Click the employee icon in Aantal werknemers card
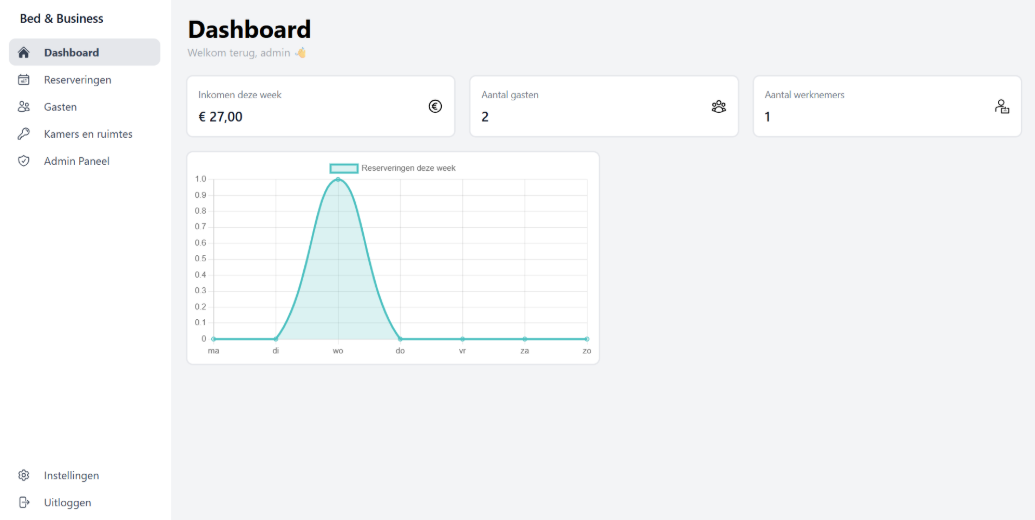 tap(1002, 106)
